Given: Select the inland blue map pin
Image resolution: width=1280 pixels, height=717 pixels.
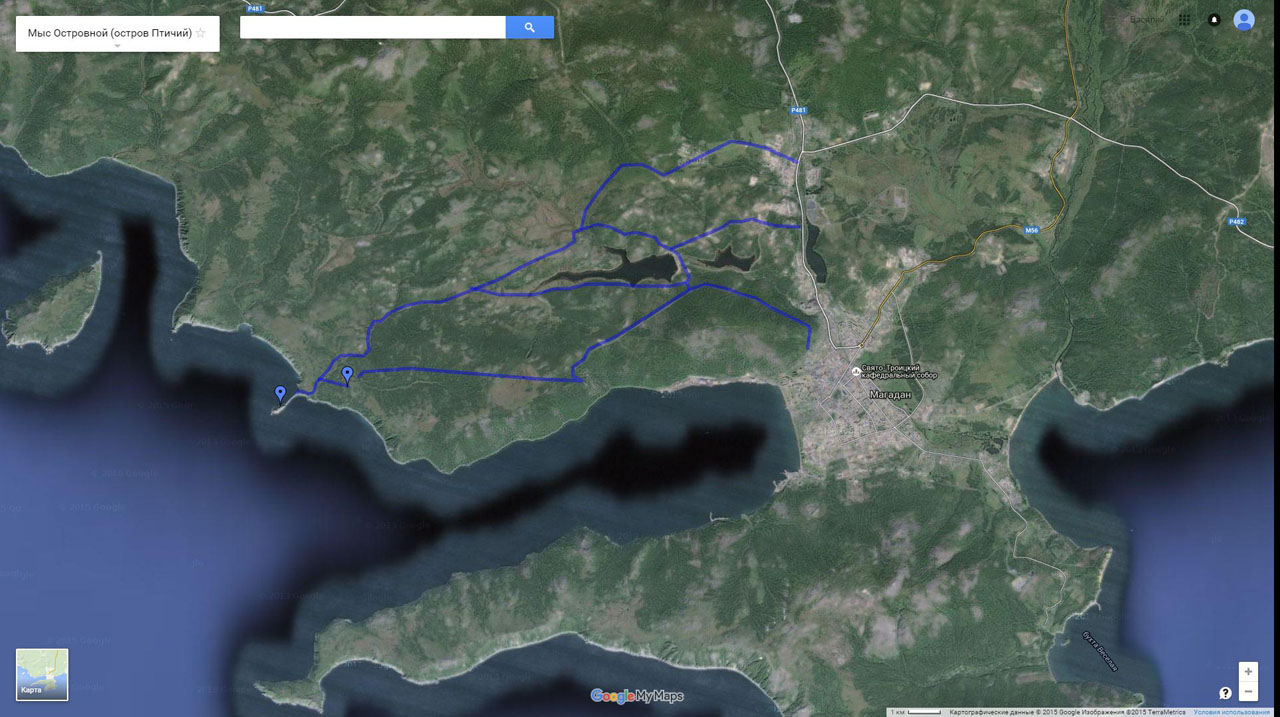Looking at the screenshot, I should (x=347, y=375).
